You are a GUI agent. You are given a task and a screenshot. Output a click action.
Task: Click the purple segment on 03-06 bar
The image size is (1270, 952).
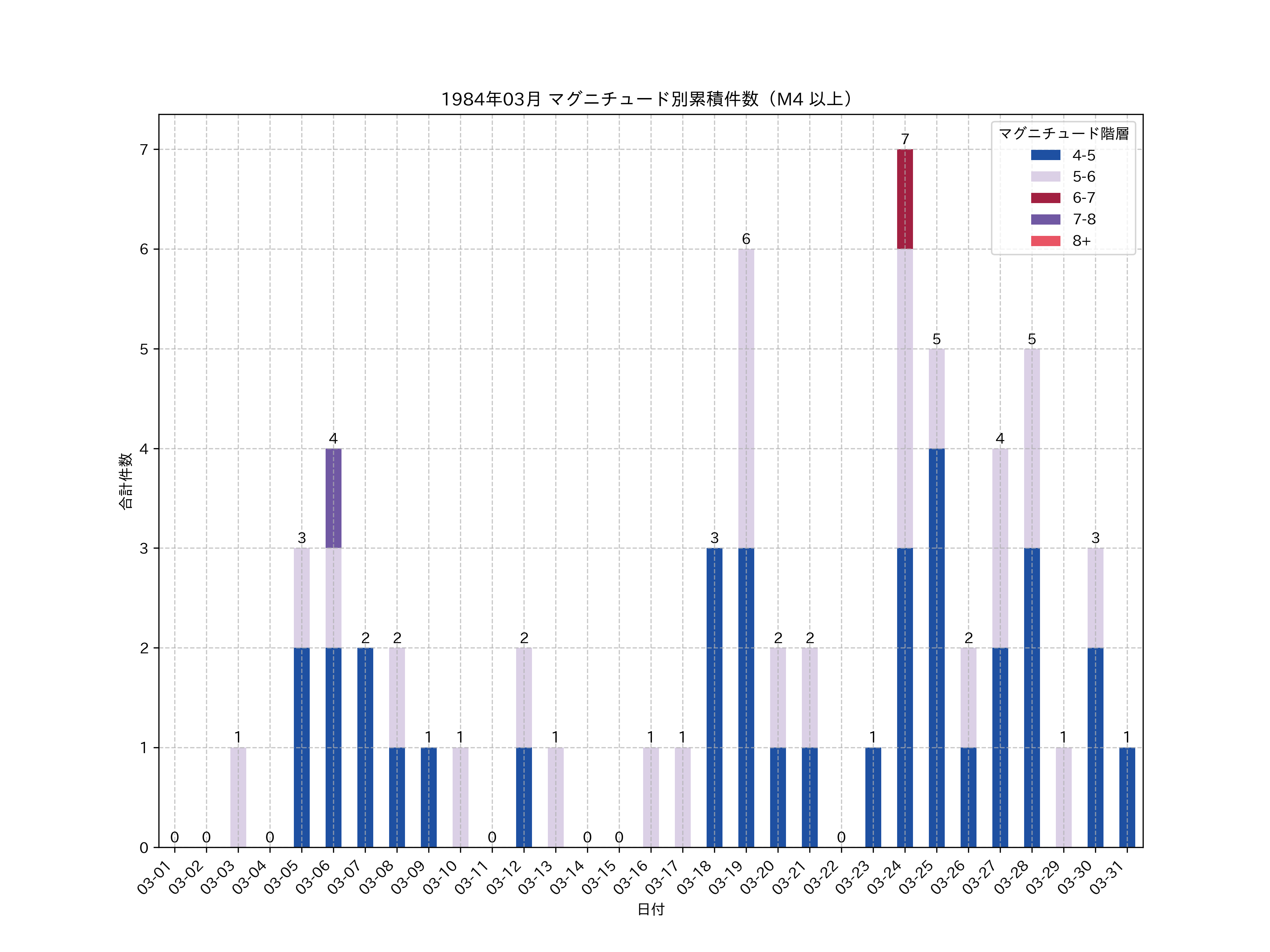[x=333, y=498]
